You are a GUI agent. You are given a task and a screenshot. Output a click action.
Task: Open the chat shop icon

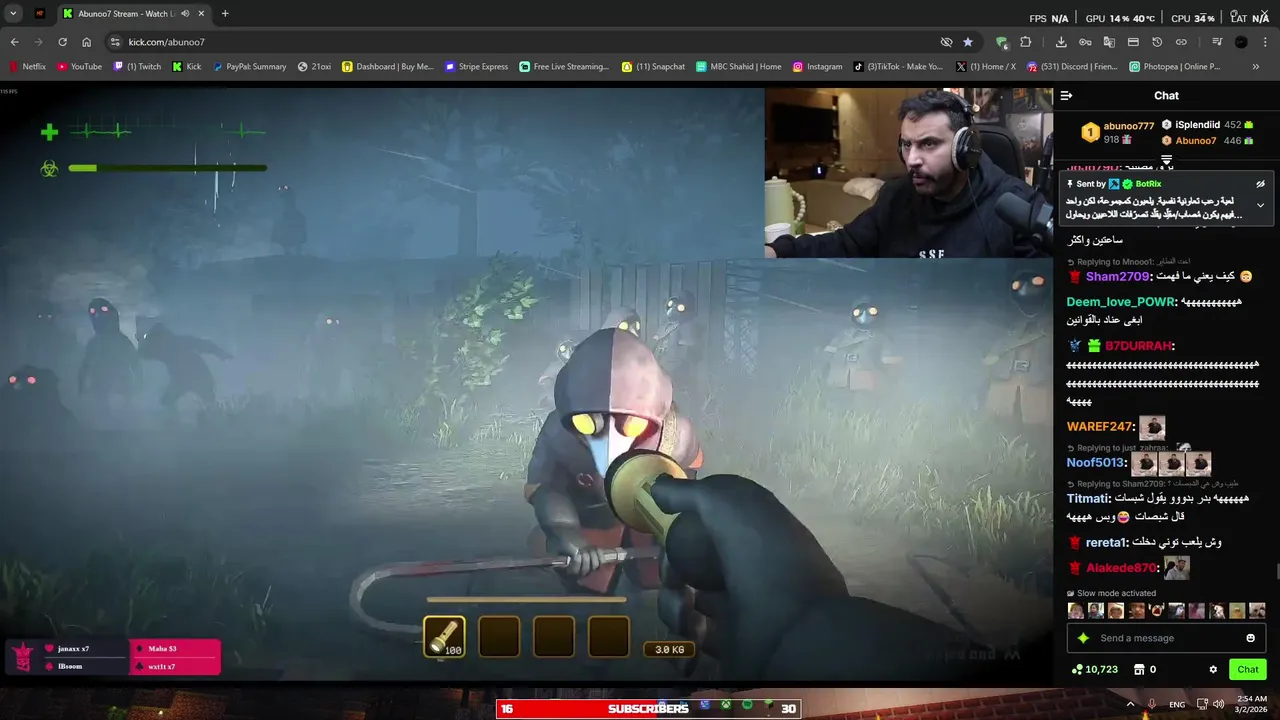1138,670
